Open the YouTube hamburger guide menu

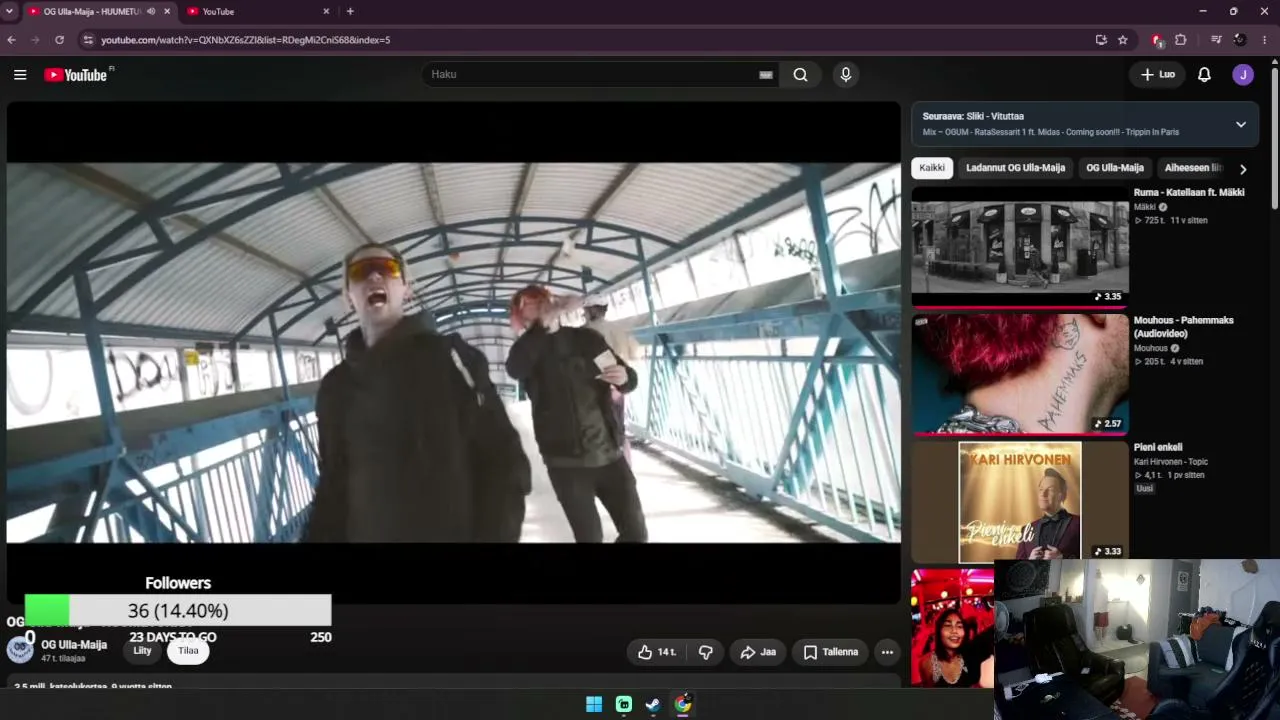20,75
